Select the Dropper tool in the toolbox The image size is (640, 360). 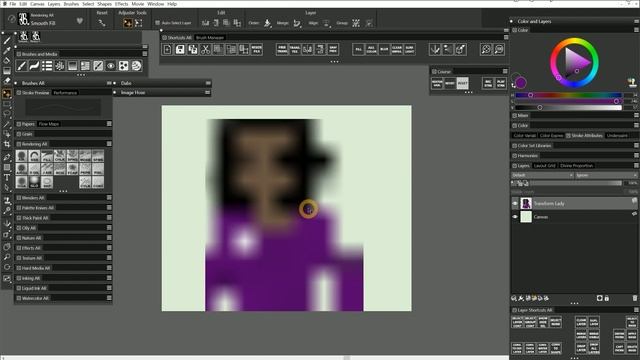click(x=7, y=50)
